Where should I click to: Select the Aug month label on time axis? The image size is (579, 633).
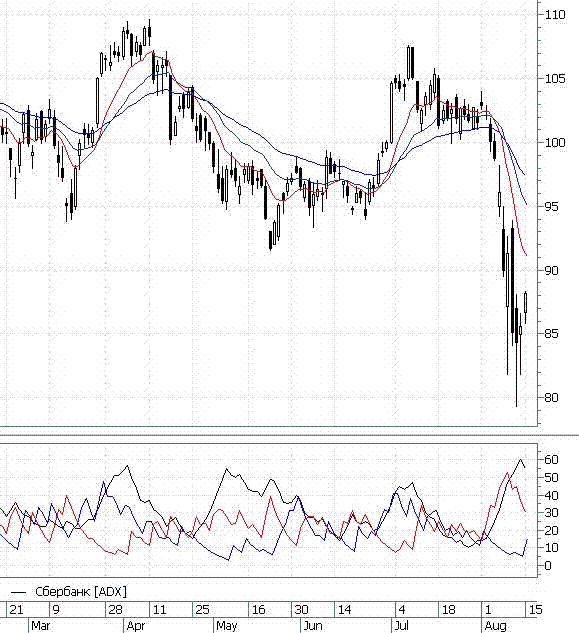495,626
